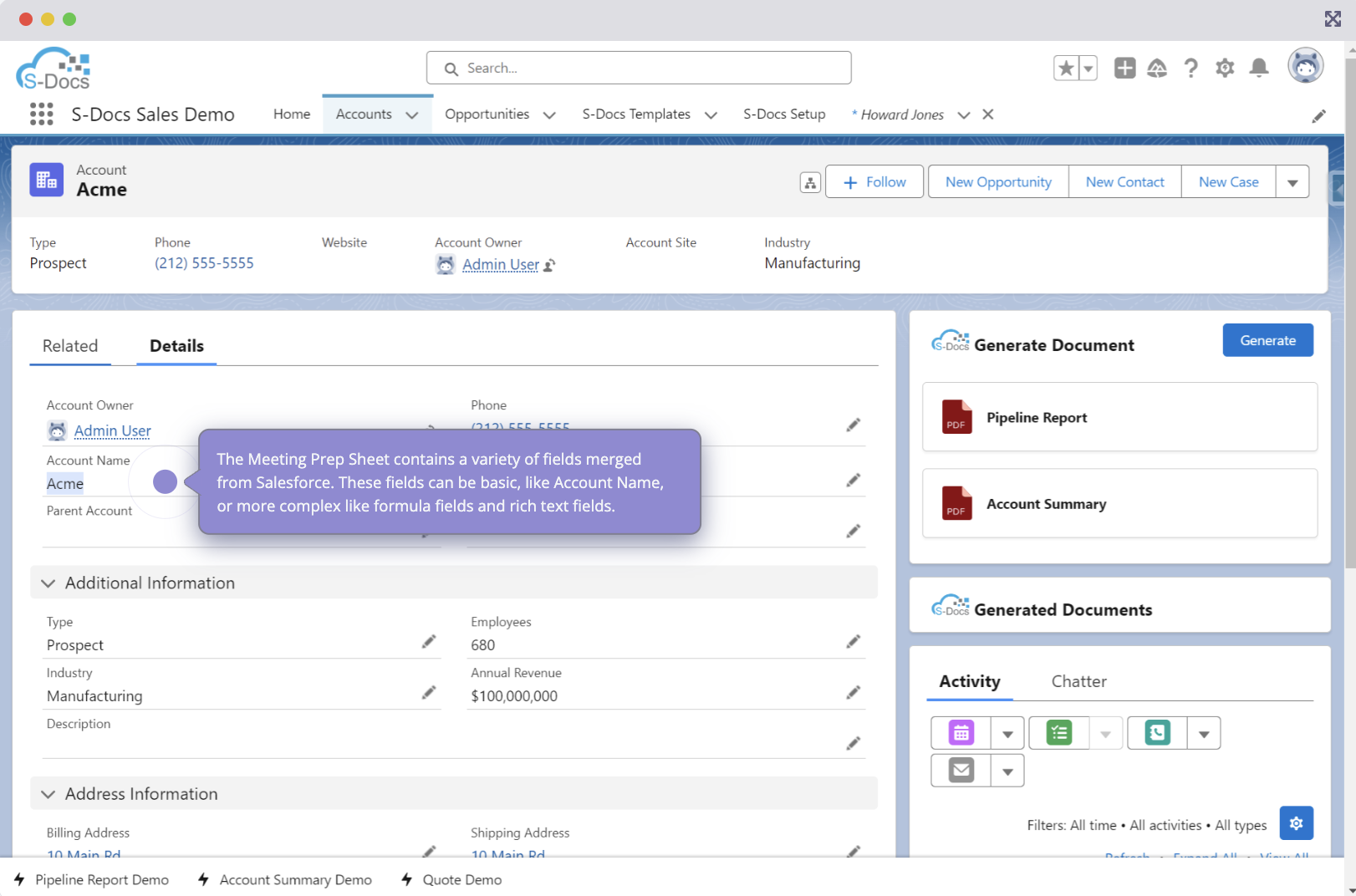Open the notifications bell
The image size is (1356, 896).
coord(1258,68)
